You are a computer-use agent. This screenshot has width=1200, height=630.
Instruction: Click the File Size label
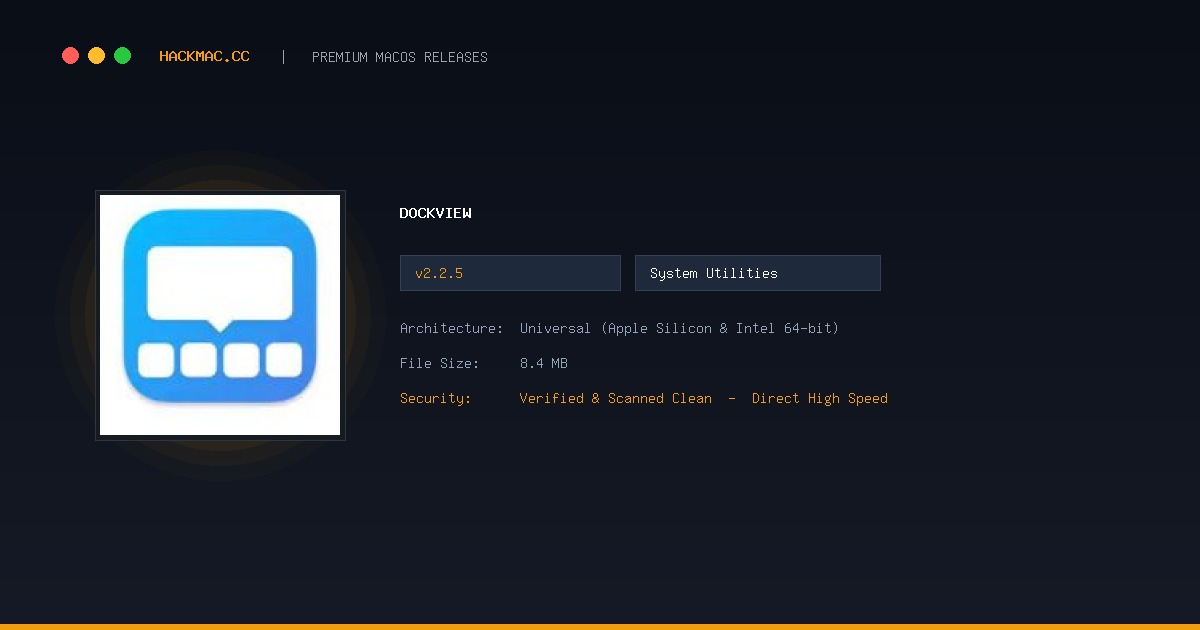pyautogui.click(x=440, y=363)
